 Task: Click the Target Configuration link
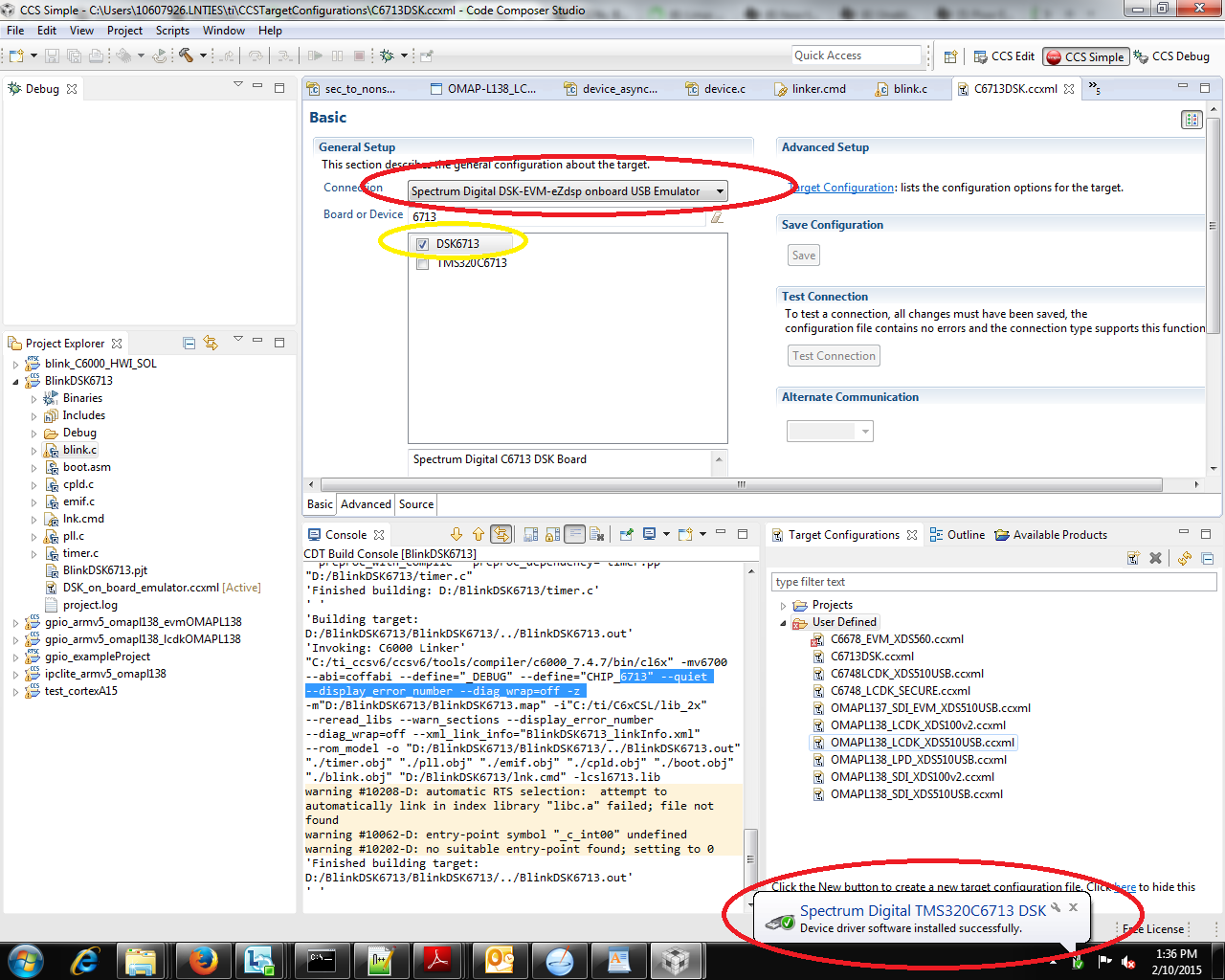coord(840,189)
